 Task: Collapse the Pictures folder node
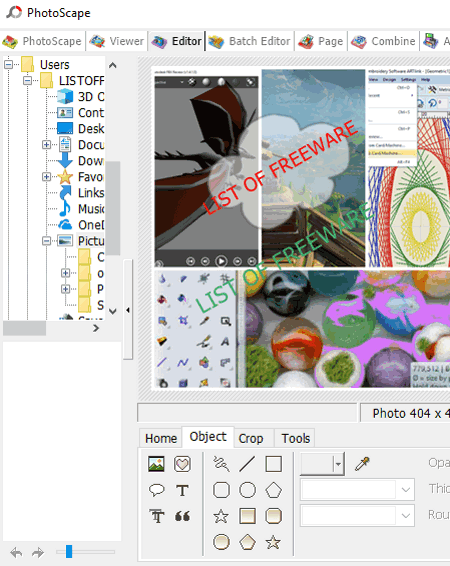point(46,241)
